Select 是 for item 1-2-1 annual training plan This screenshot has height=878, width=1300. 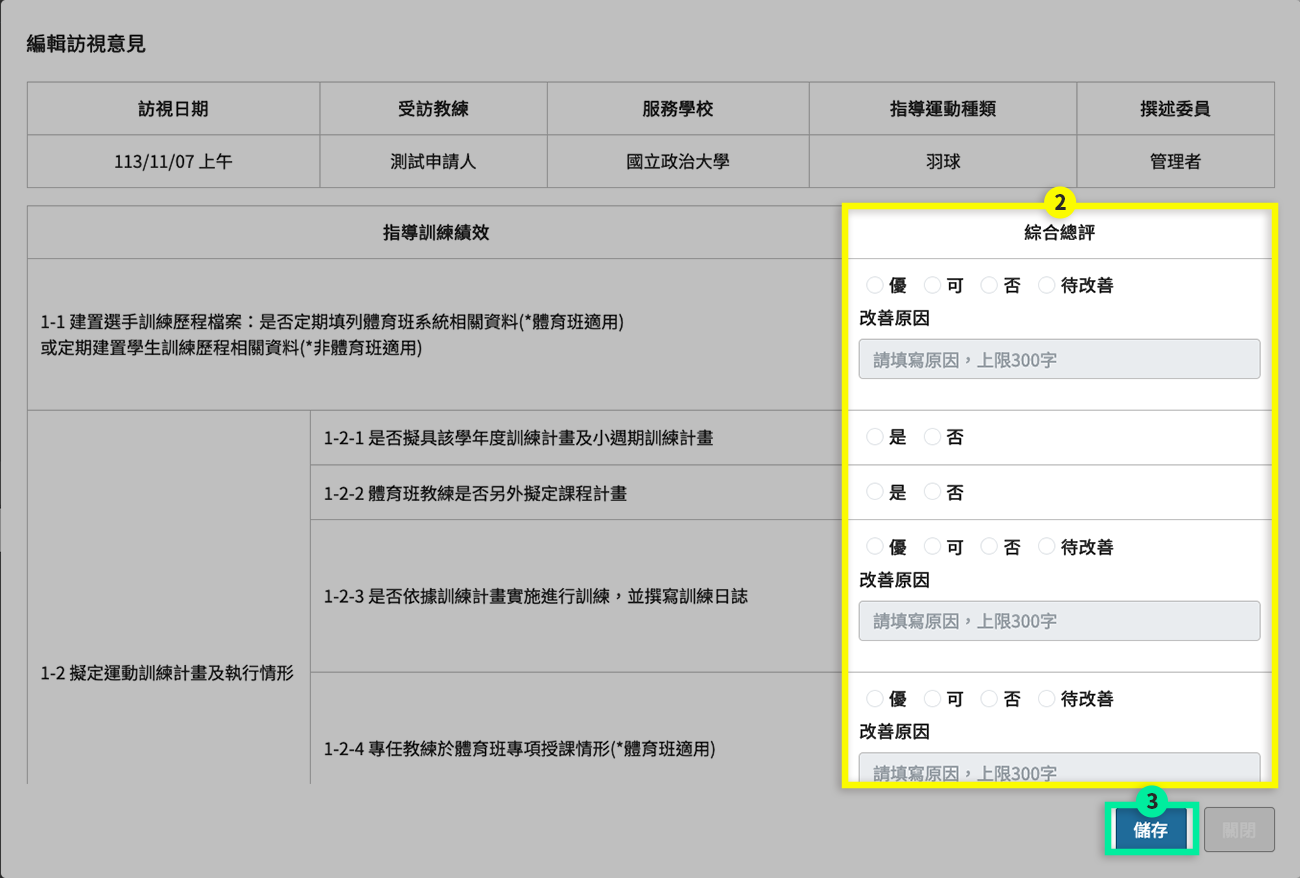[x=875, y=437]
